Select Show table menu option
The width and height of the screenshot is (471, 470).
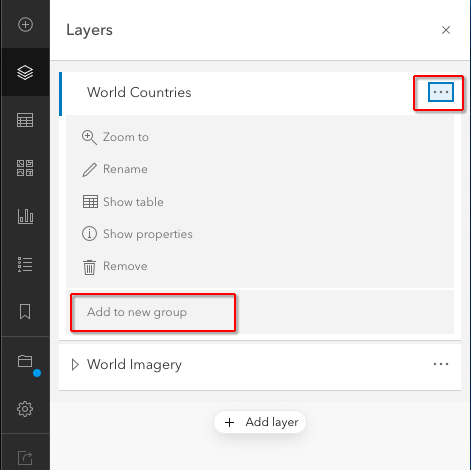pos(123,202)
